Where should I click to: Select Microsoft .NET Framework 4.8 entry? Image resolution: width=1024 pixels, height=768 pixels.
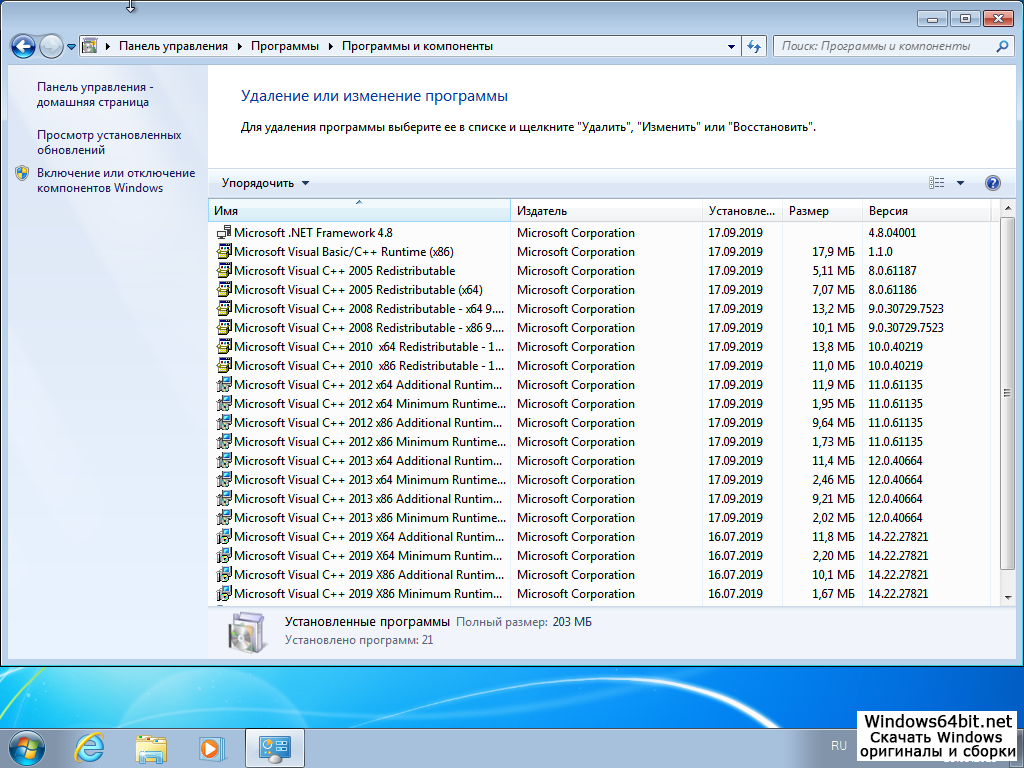pos(313,233)
